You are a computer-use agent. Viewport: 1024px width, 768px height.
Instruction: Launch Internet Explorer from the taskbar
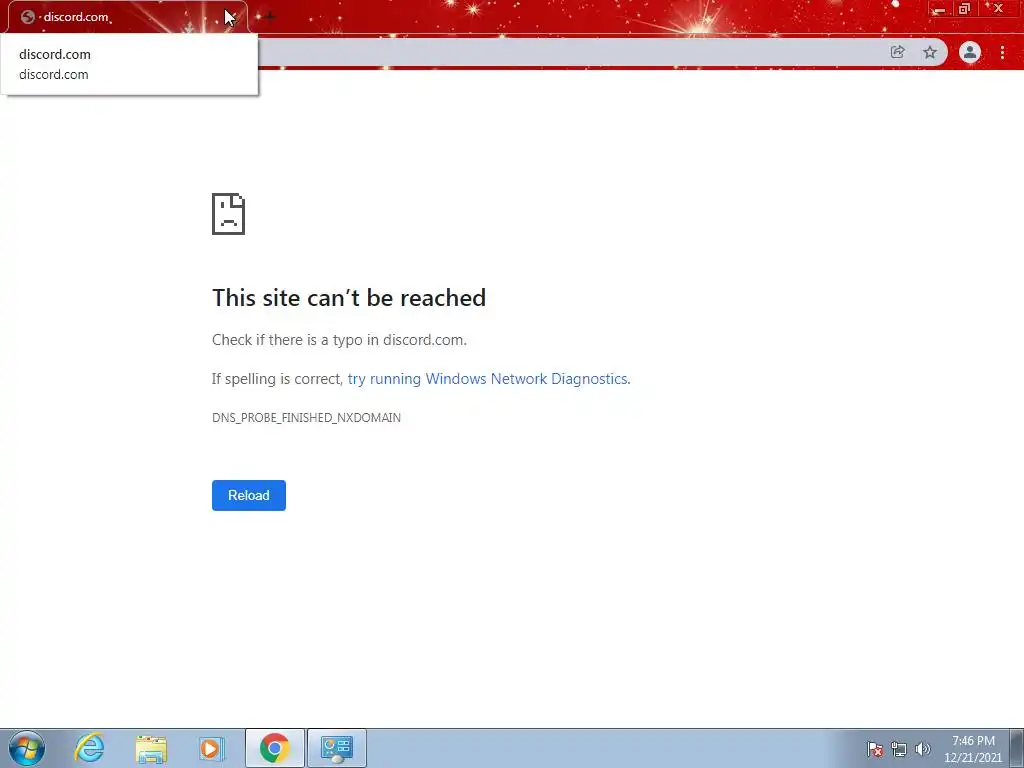pos(89,748)
